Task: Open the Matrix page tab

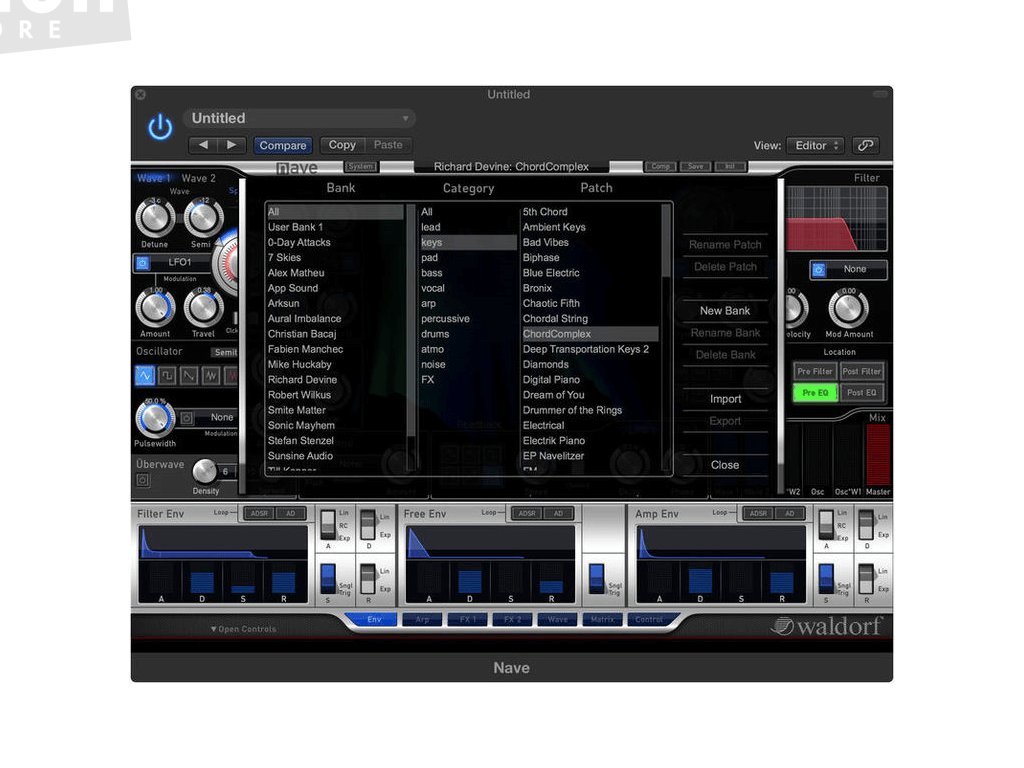Action: click(602, 619)
